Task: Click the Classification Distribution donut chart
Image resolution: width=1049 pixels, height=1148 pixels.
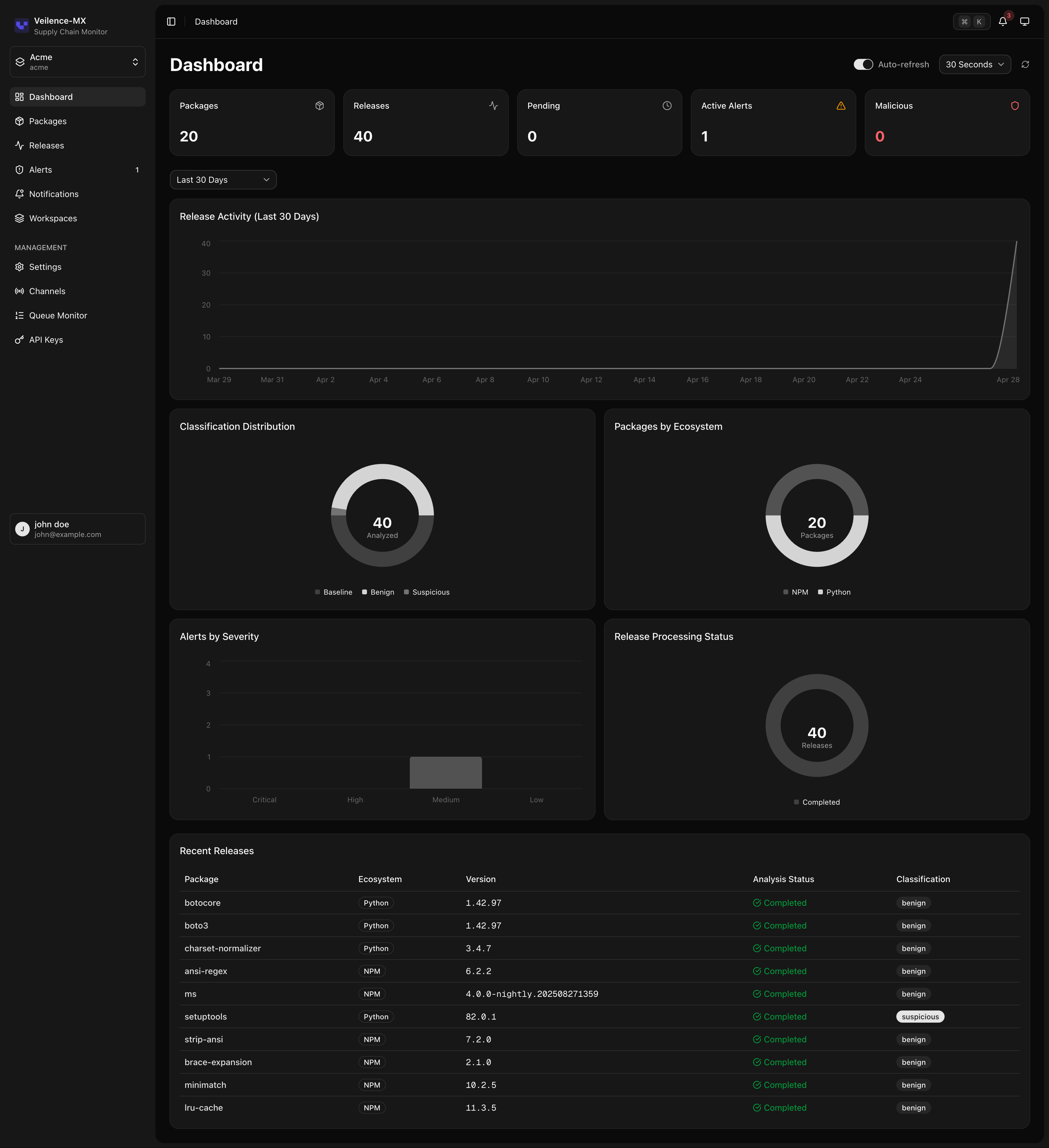Action: click(383, 515)
